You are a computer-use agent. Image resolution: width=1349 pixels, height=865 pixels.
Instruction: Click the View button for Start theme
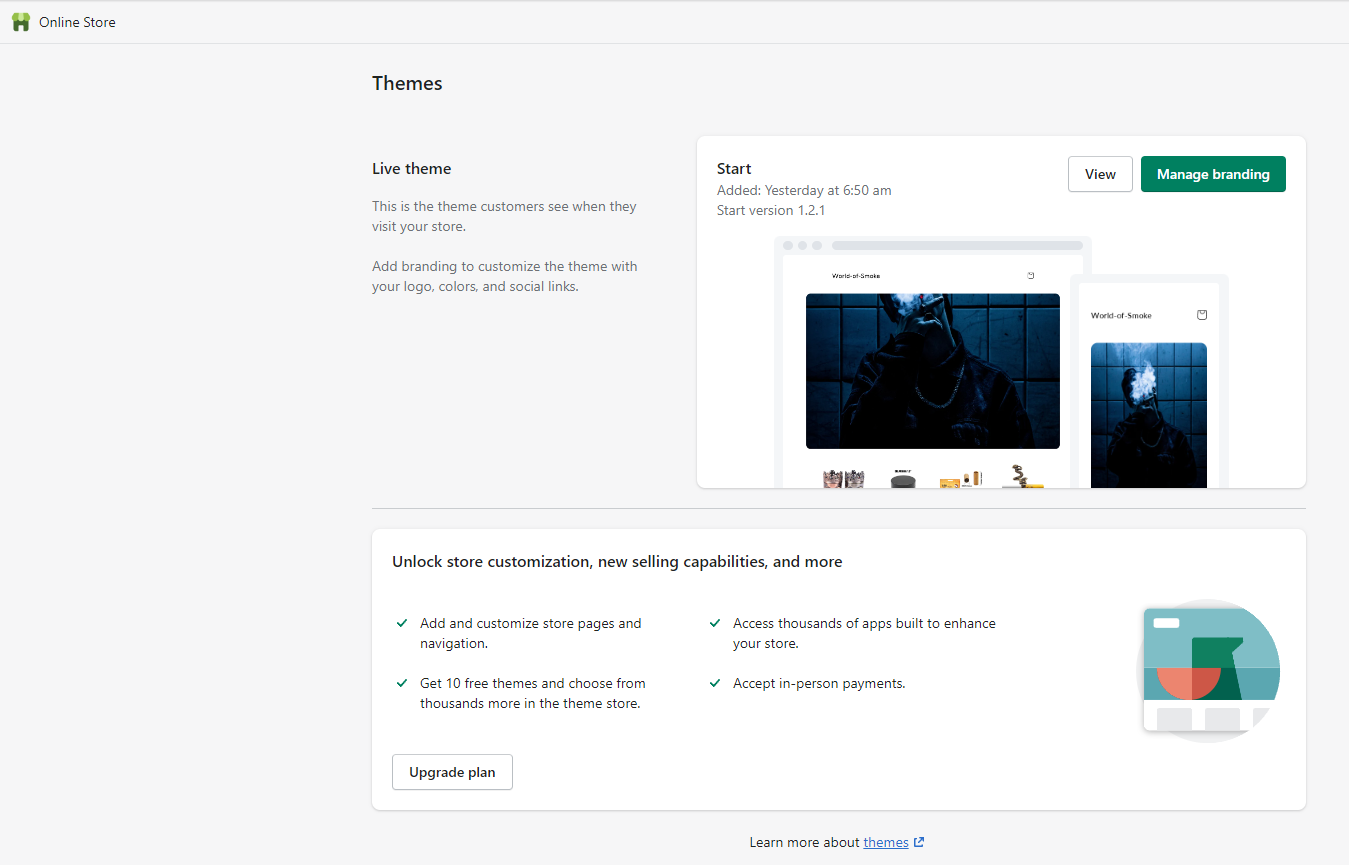(x=1100, y=174)
